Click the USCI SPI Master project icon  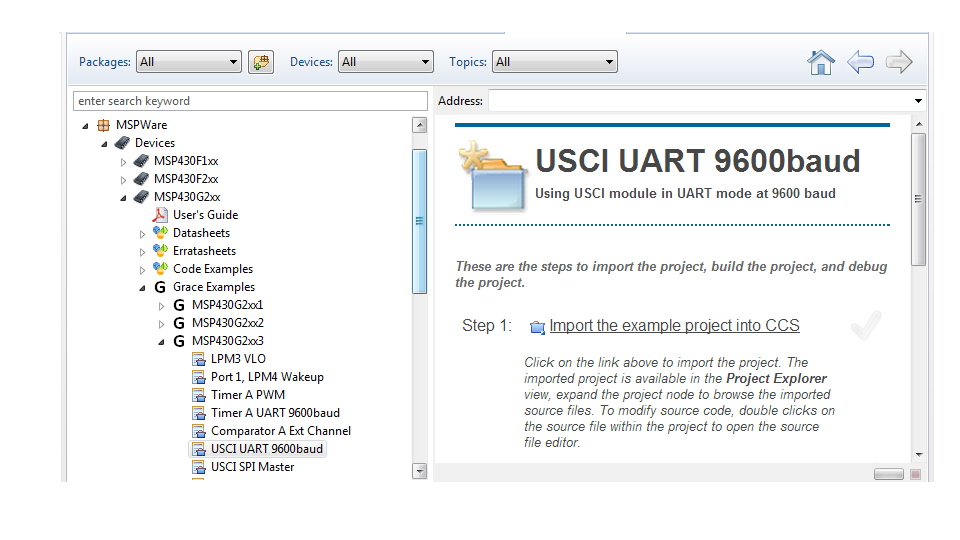pyautogui.click(x=198, y=467)
